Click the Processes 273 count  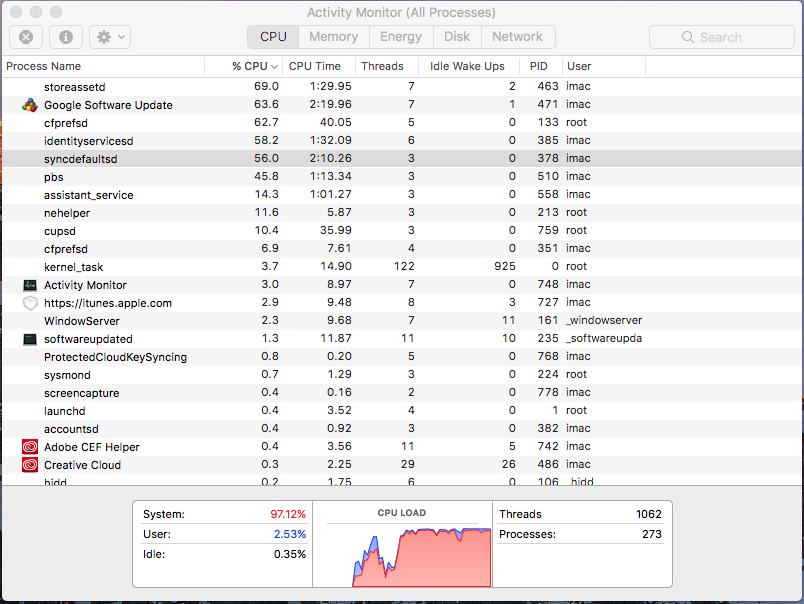[652, 534]
